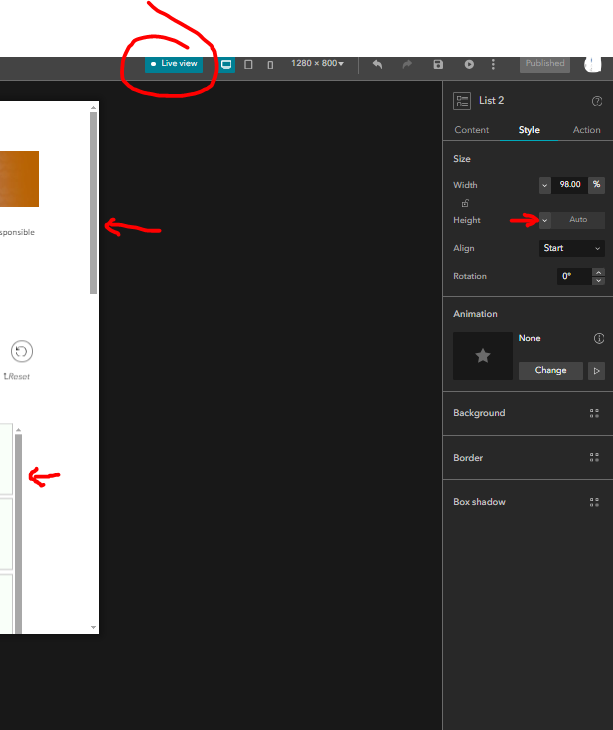
Task: Toggle the aspect ratio lock icon
Action: (465, 203)
